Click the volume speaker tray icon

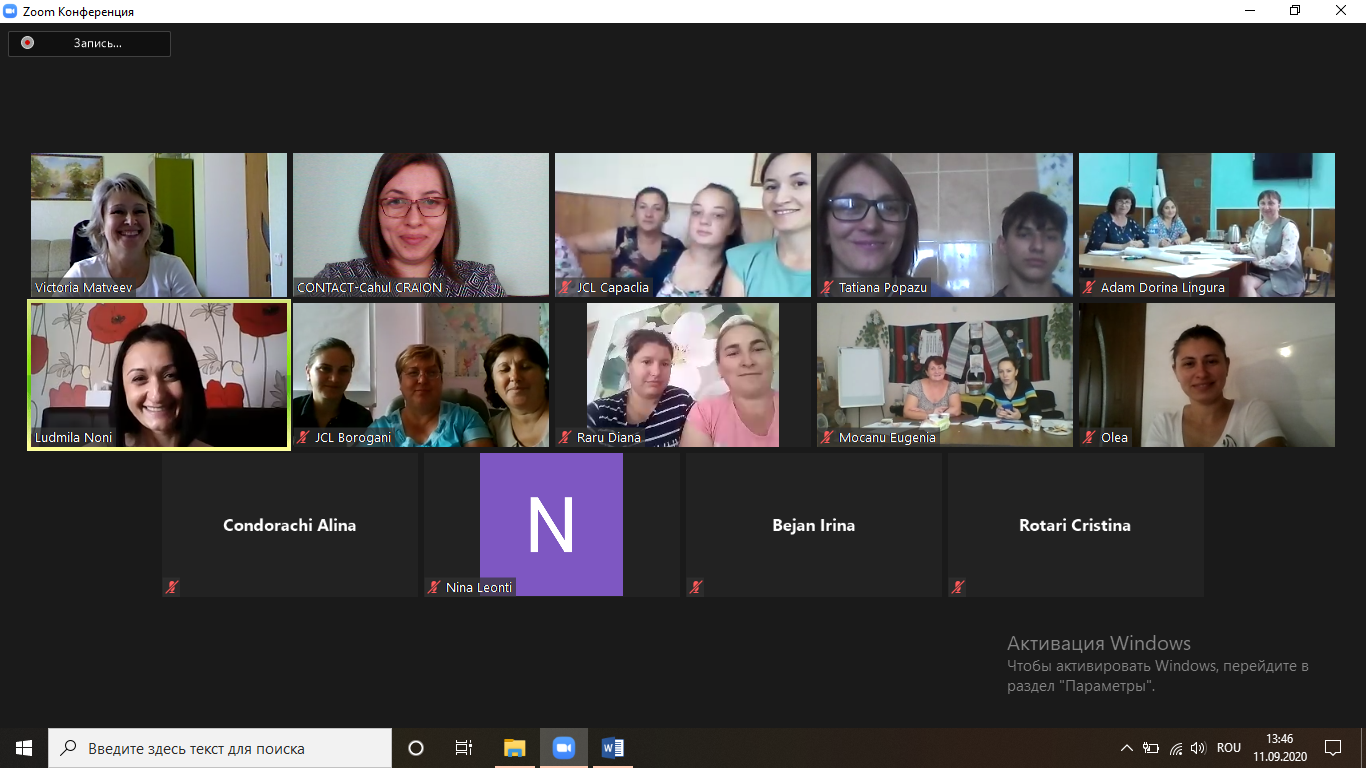[x=1198, y=748]
